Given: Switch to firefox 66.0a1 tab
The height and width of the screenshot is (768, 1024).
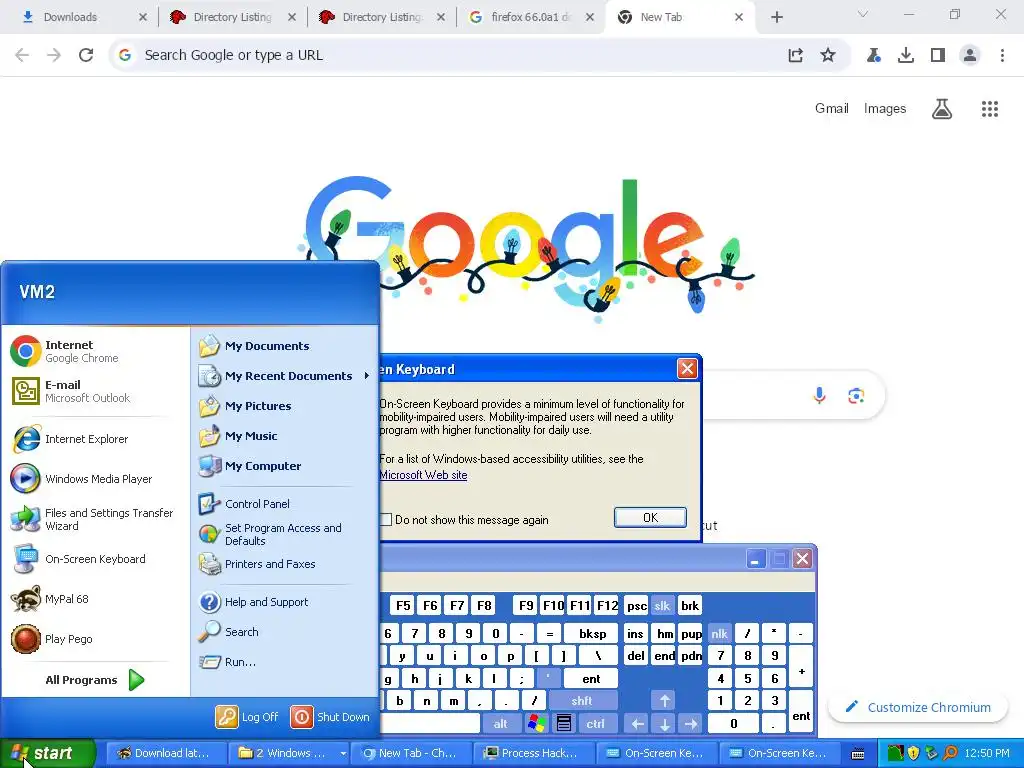Looking at the screenshot, I should (532, 17).
